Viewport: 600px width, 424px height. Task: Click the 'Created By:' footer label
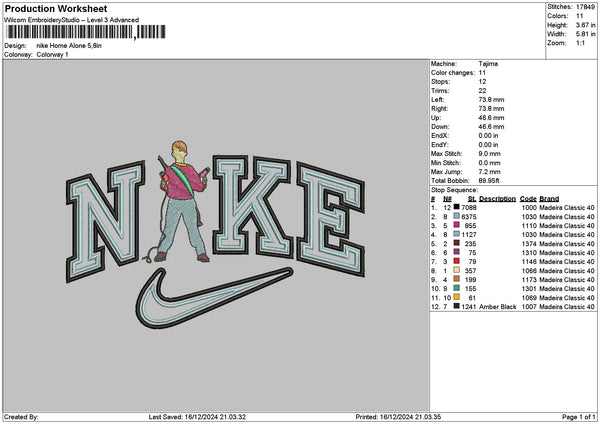(x=21, y=417)
